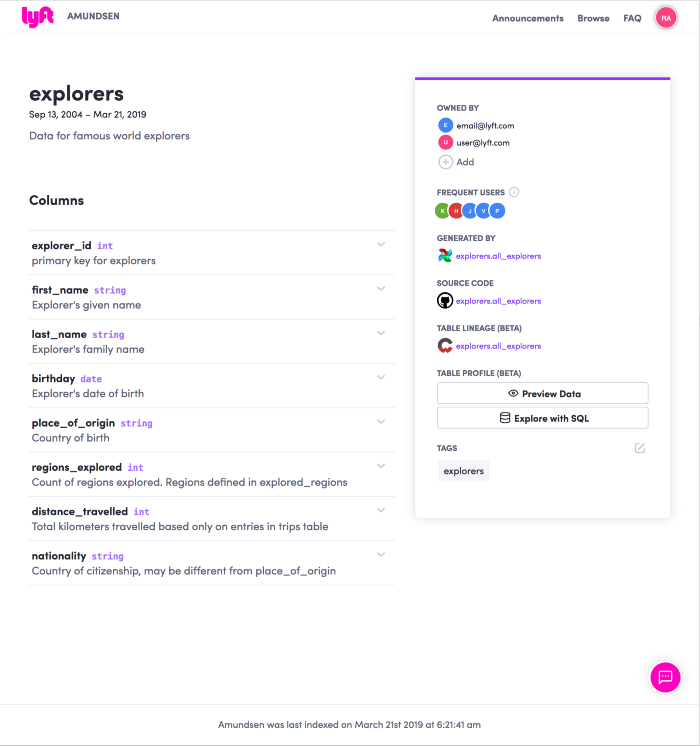This screenshot has width=700, height=746.
Task: Click the frequent users info icon
Action: pyautogui.click(x=514, y=192)
